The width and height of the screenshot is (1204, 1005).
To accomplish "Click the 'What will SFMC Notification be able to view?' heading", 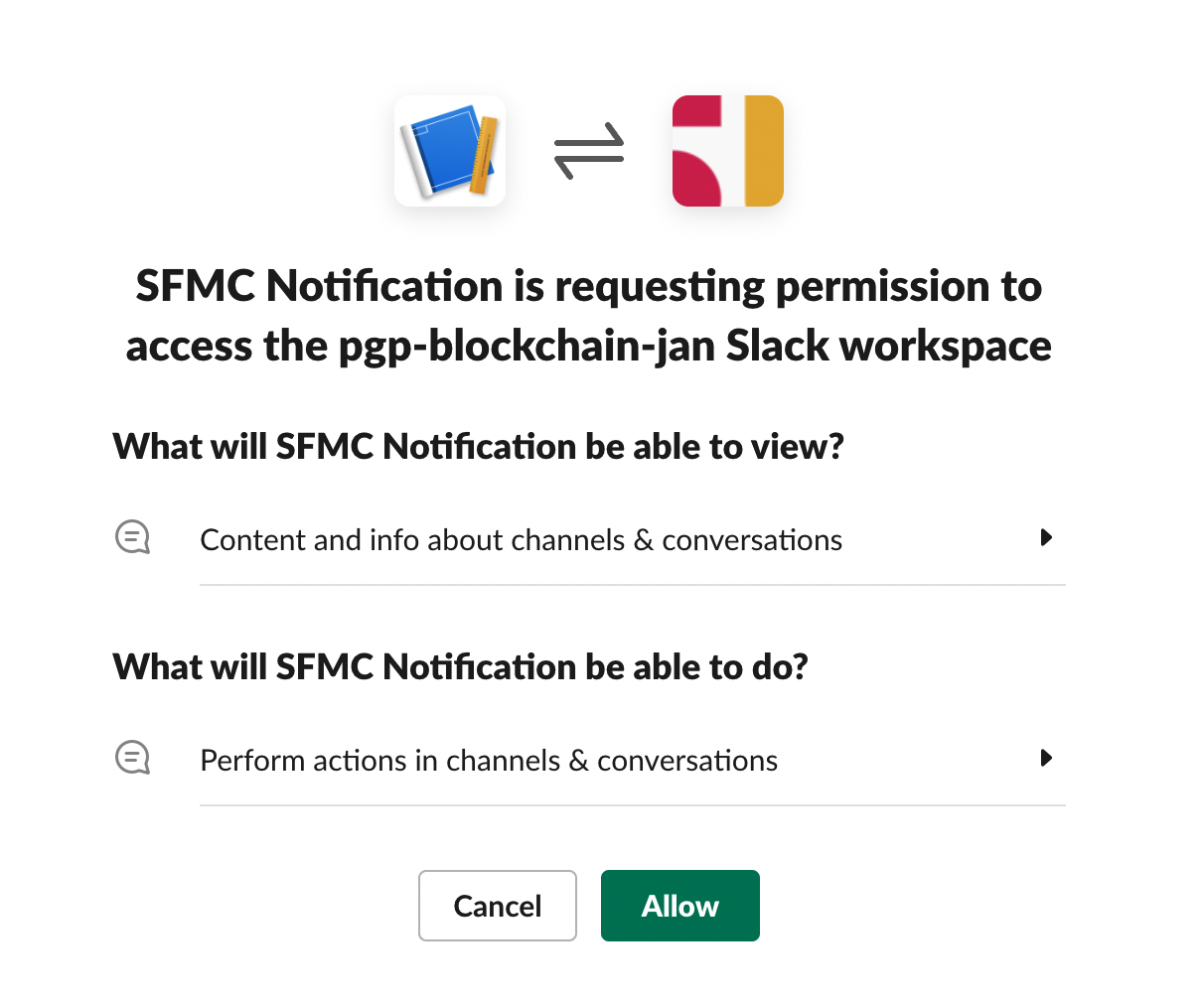I will [x=478, y=447].
